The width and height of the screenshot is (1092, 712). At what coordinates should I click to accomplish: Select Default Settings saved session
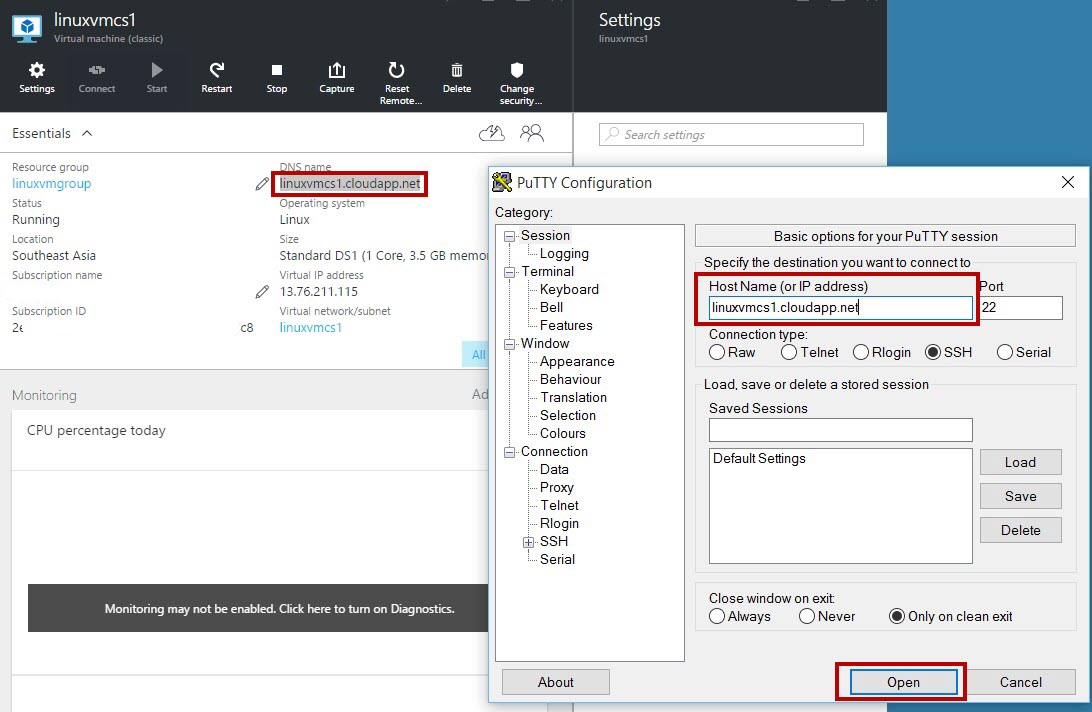click(759, 458)
